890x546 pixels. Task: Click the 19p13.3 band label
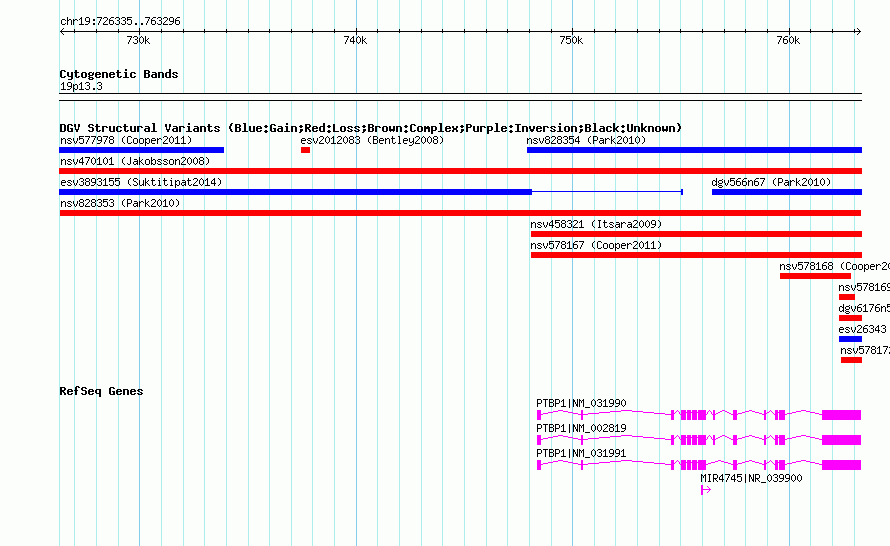pos(81,86)
